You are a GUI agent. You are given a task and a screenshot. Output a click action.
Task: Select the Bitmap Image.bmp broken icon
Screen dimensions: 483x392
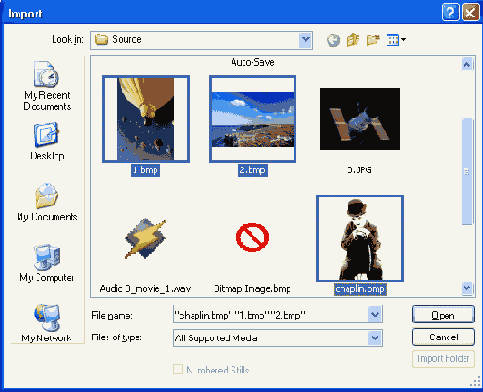click(x=252, y=237)
